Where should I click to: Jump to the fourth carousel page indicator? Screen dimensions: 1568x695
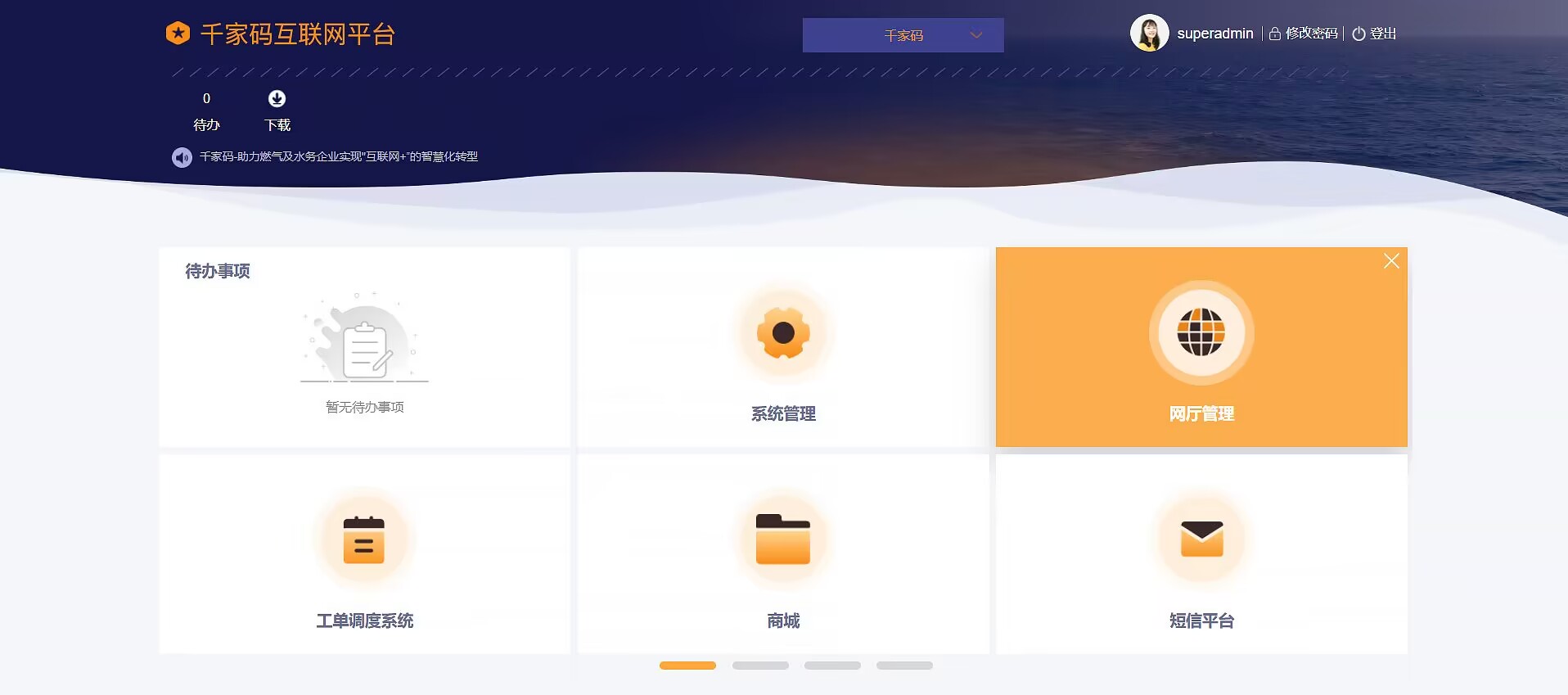pos(904,666)
